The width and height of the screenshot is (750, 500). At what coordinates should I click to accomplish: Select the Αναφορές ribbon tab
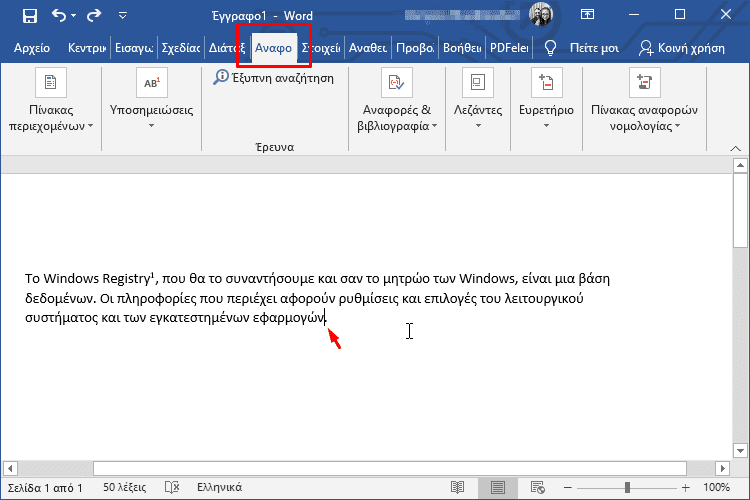(x=273, y=48)
